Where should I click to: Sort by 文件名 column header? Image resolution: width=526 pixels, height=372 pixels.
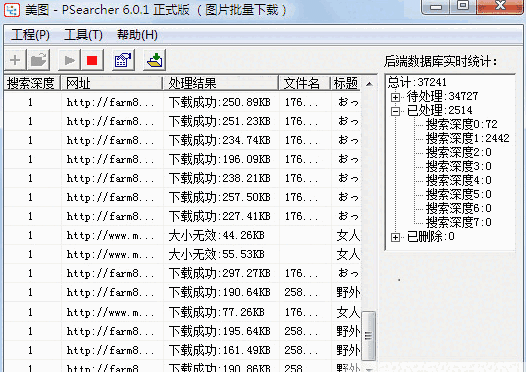point(305,83)
